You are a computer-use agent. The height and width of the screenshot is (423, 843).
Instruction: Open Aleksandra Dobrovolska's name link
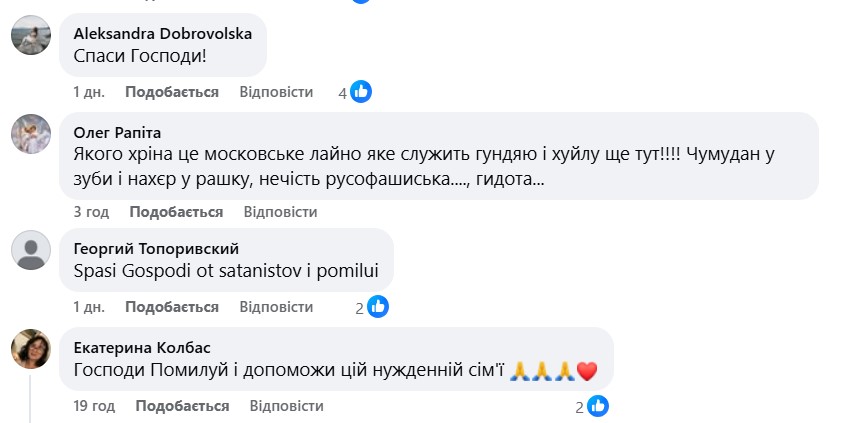(163, 33)
